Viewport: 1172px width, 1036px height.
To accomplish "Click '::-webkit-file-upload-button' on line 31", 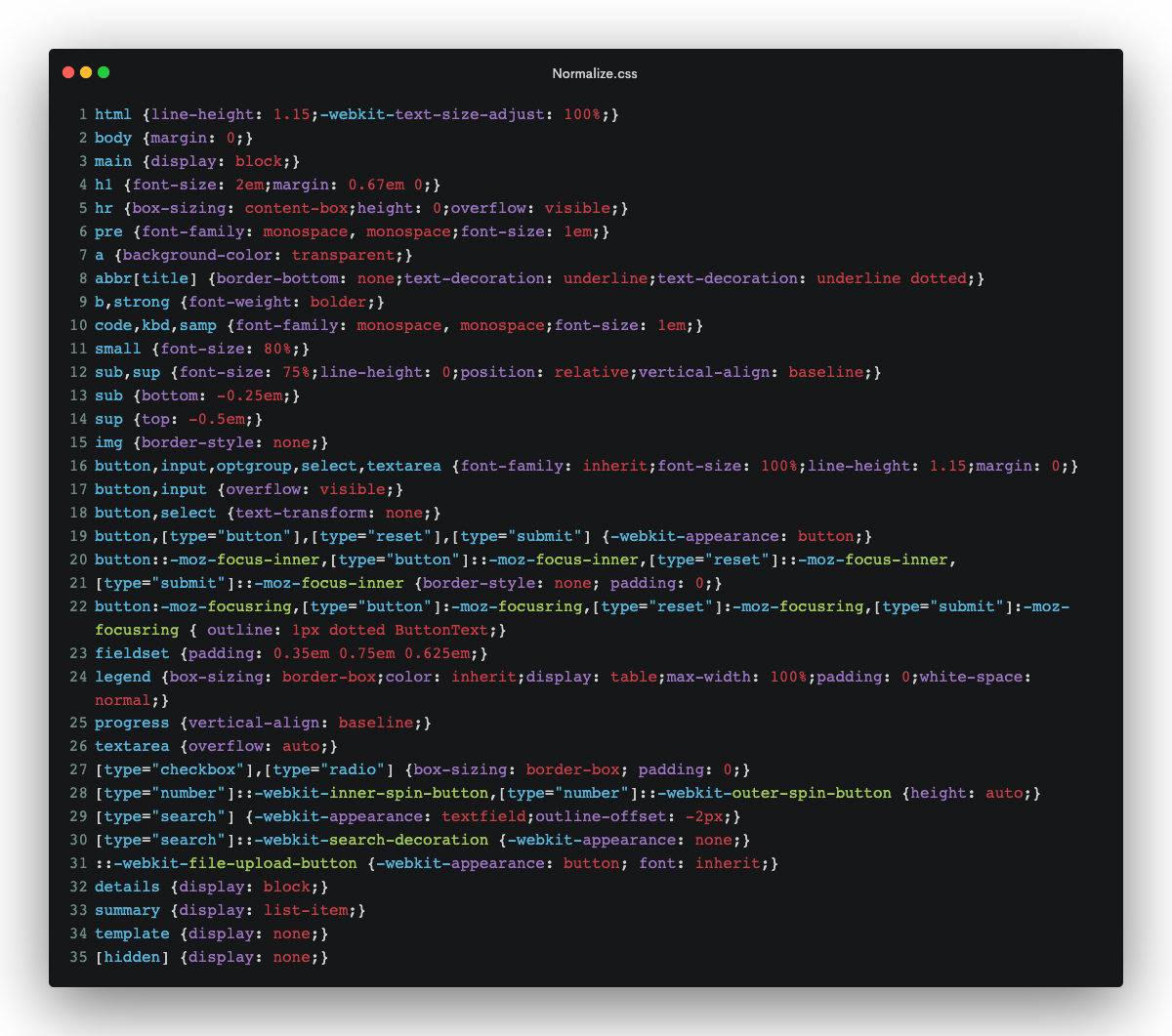I will pyautogui.click(x=226, y=863).
